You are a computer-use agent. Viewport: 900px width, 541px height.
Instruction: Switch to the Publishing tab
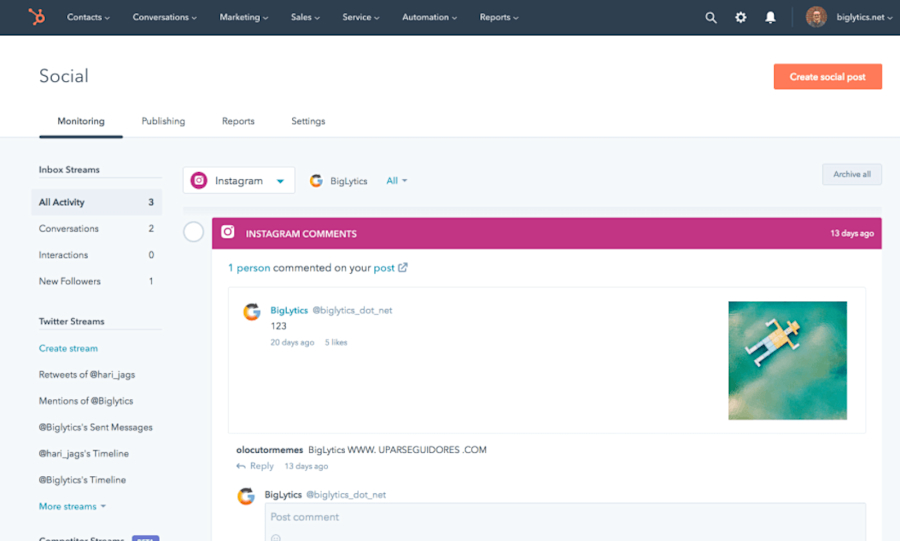click(164, 121)
